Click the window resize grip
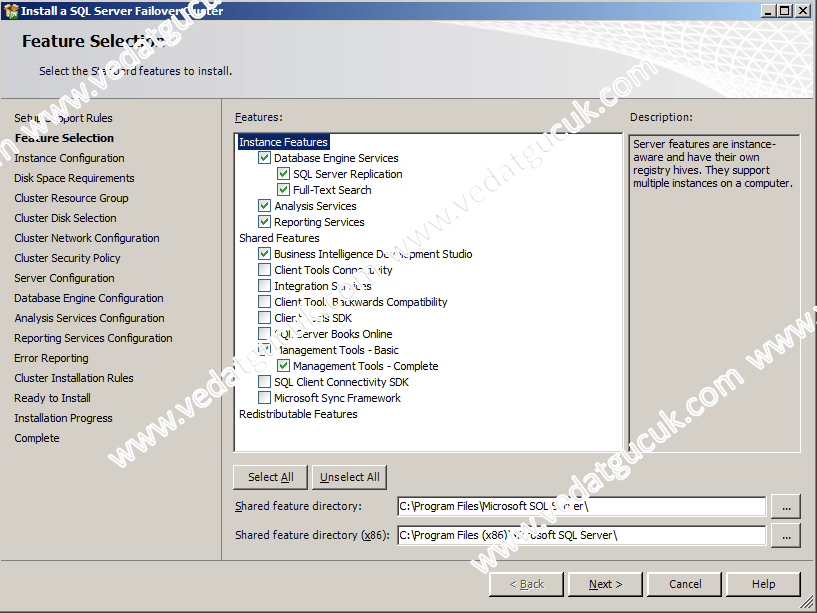 click(807, 604)
